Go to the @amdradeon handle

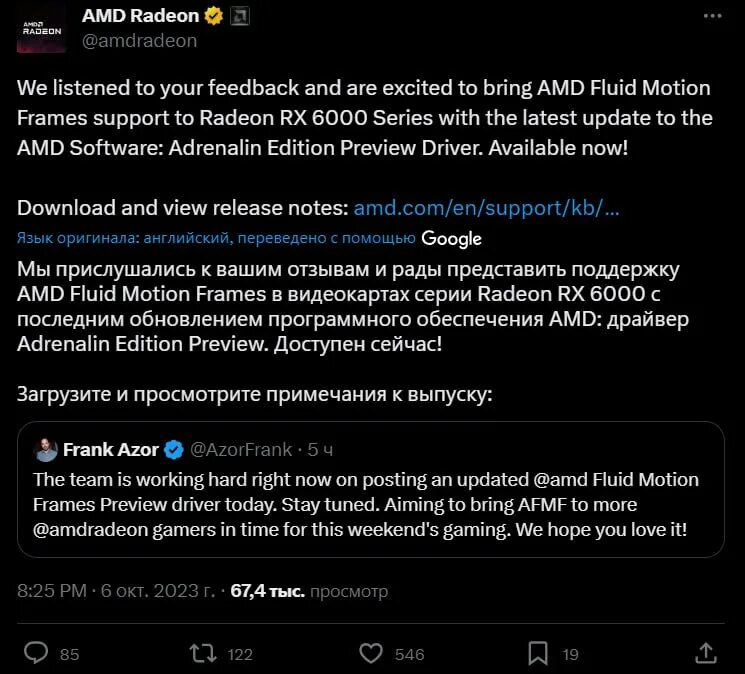(139, 41)
